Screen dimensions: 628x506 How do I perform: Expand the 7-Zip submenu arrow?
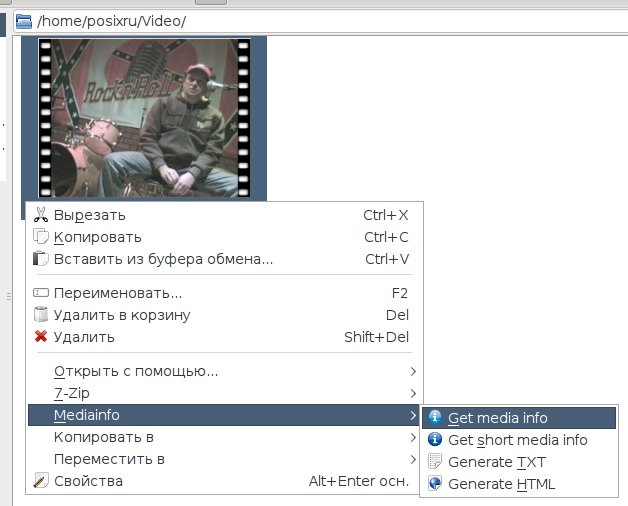(x=413, y=393)
